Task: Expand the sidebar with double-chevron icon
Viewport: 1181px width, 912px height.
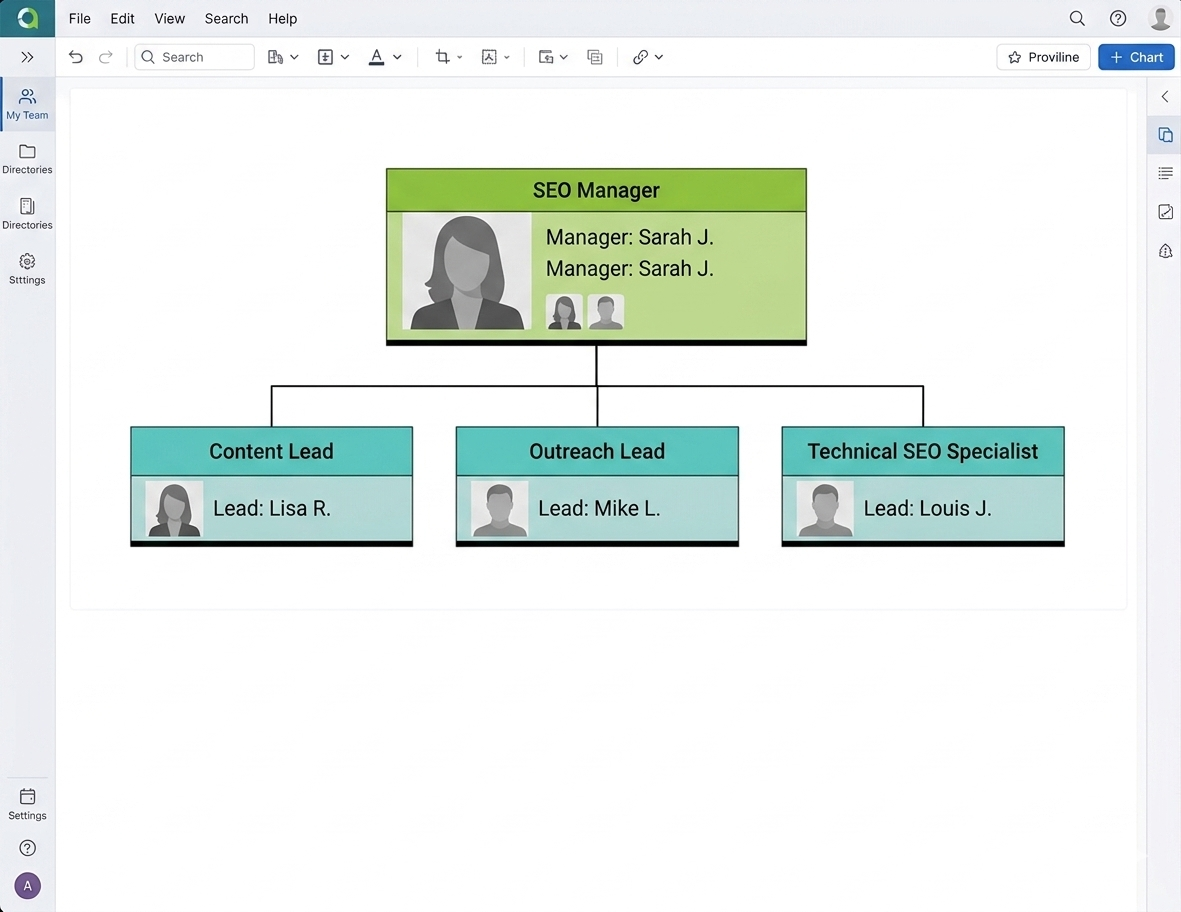Action: point(27,57)
